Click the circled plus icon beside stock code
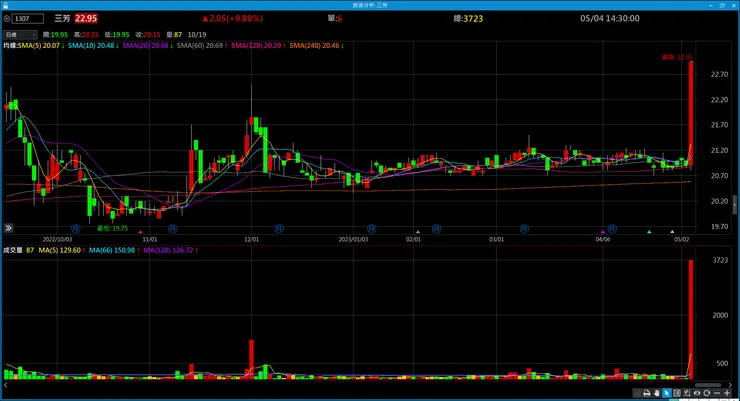The image size is (740, 401). 7,19
